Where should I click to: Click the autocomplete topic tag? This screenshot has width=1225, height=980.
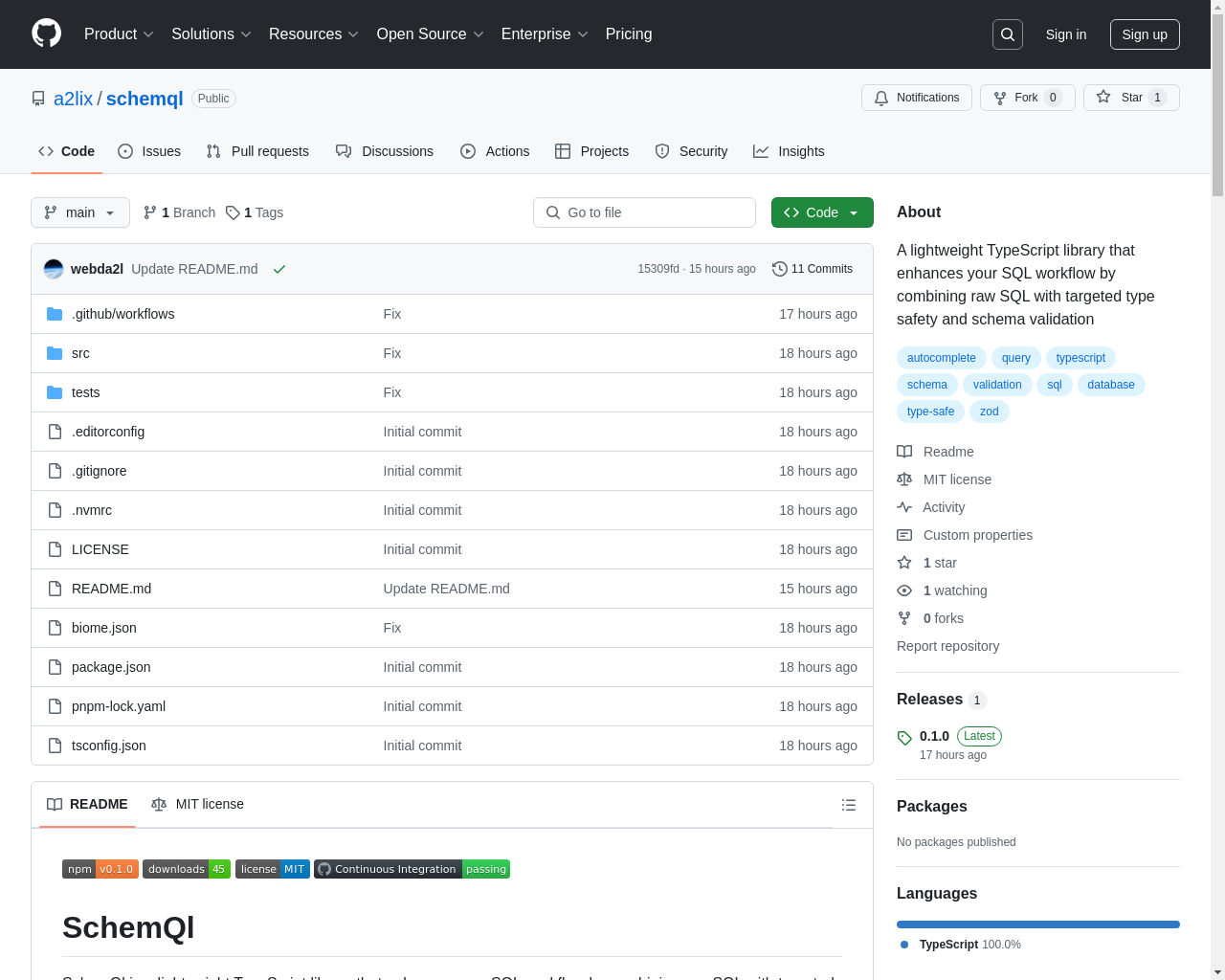[942, 358]
